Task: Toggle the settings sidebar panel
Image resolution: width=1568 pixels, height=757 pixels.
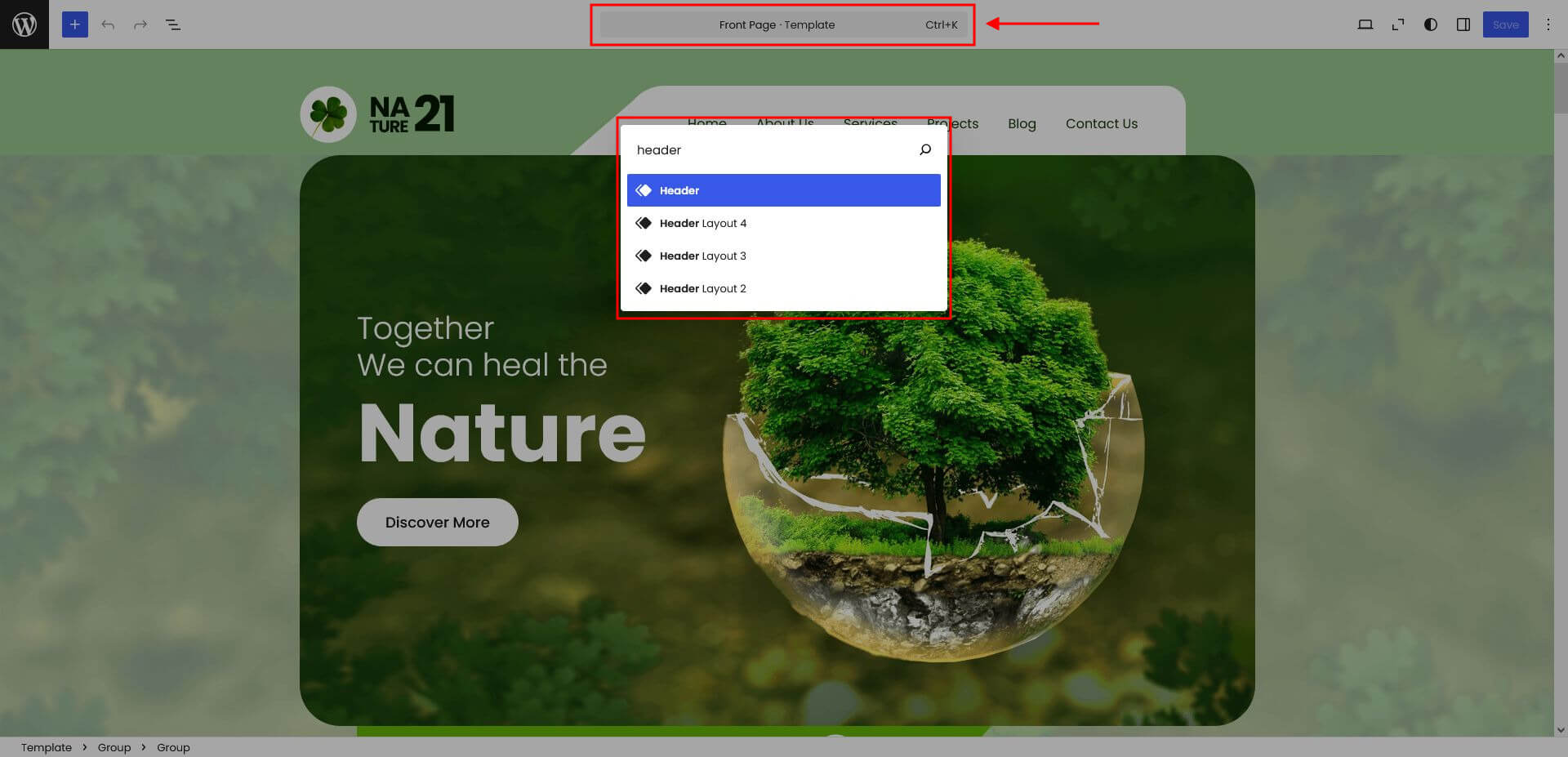Action: [x=1463, y=24]
